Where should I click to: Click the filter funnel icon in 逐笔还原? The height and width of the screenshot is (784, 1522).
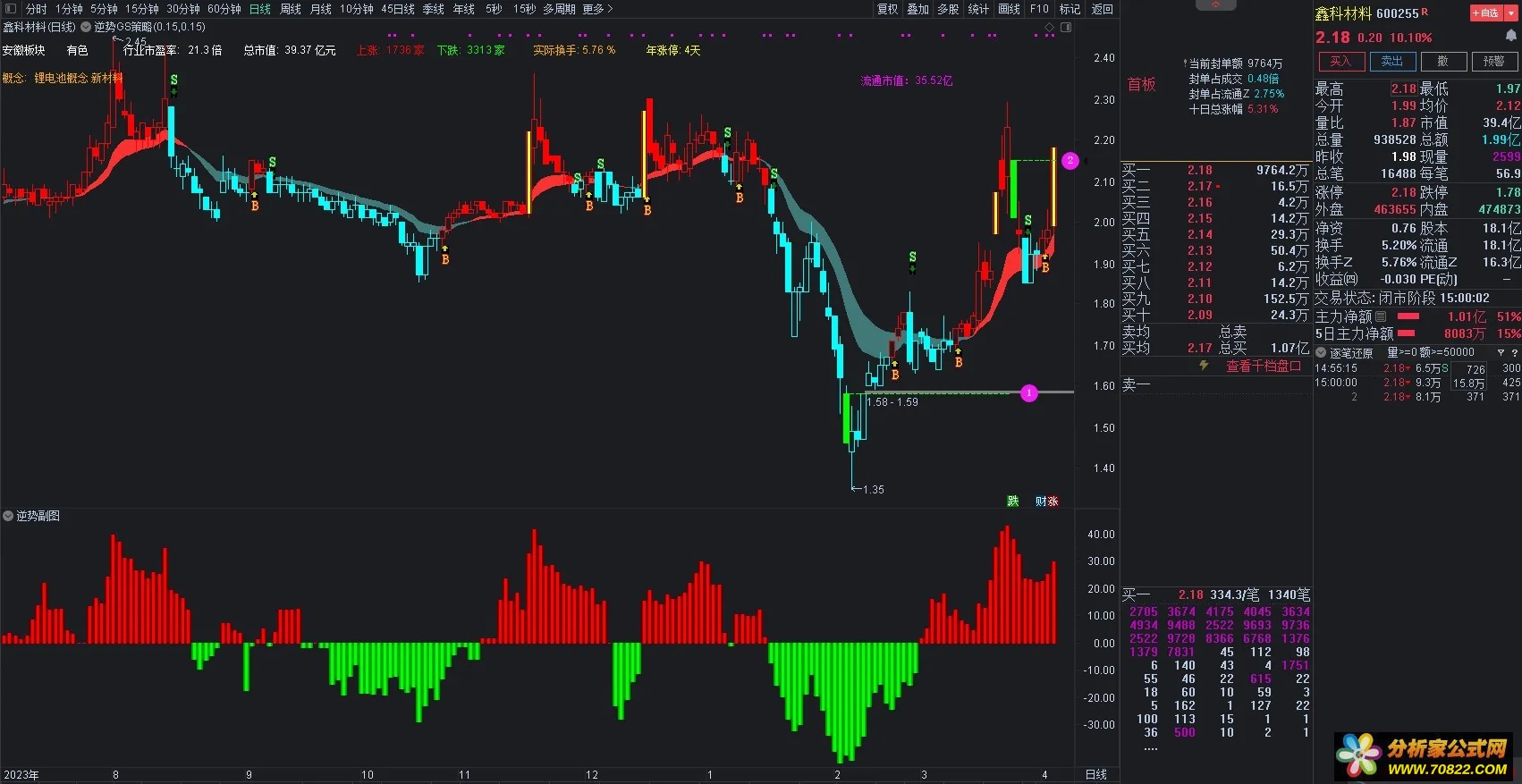[x=1501, y=353]
